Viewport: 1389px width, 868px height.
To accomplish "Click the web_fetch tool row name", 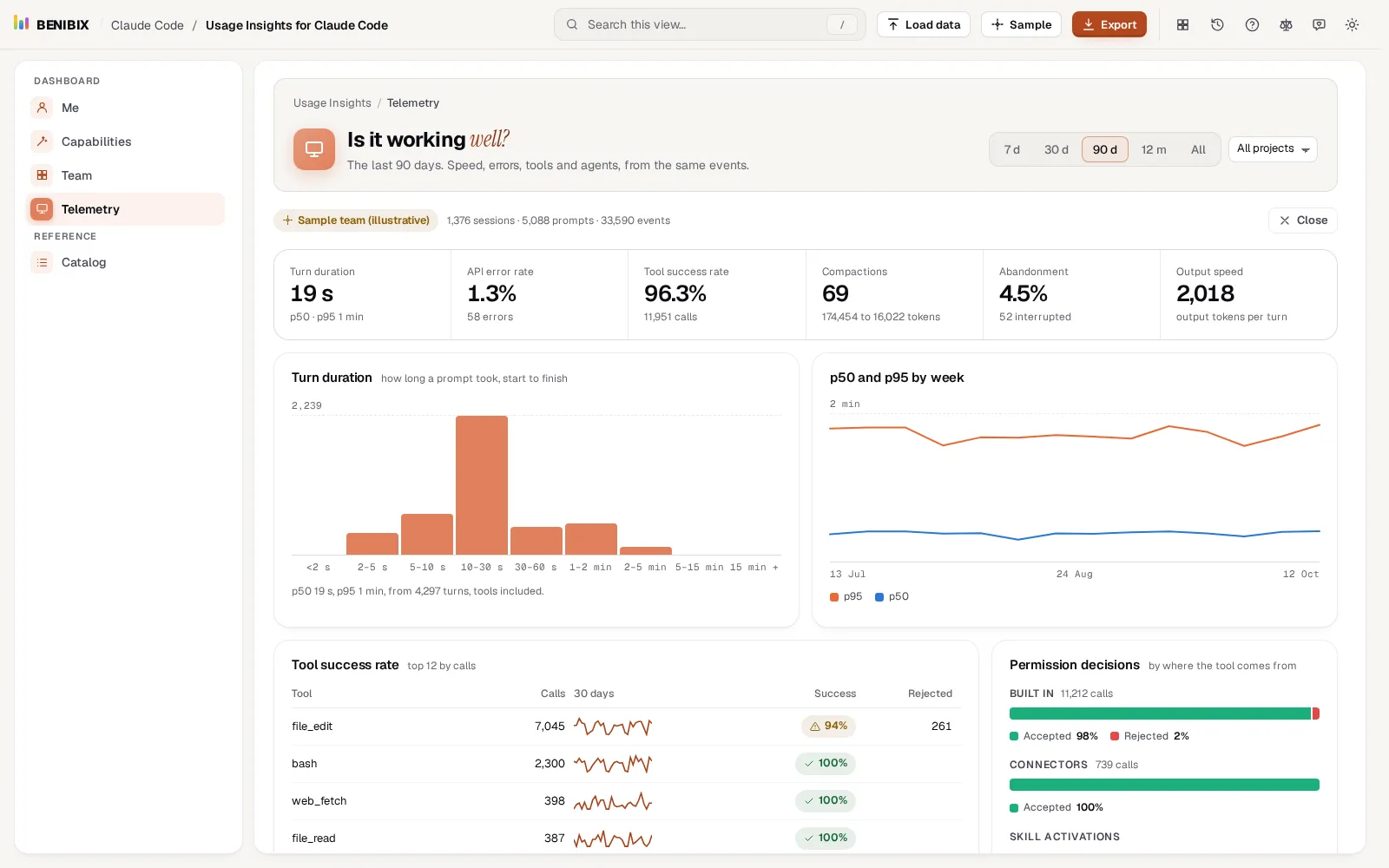I will pos(319,801).
